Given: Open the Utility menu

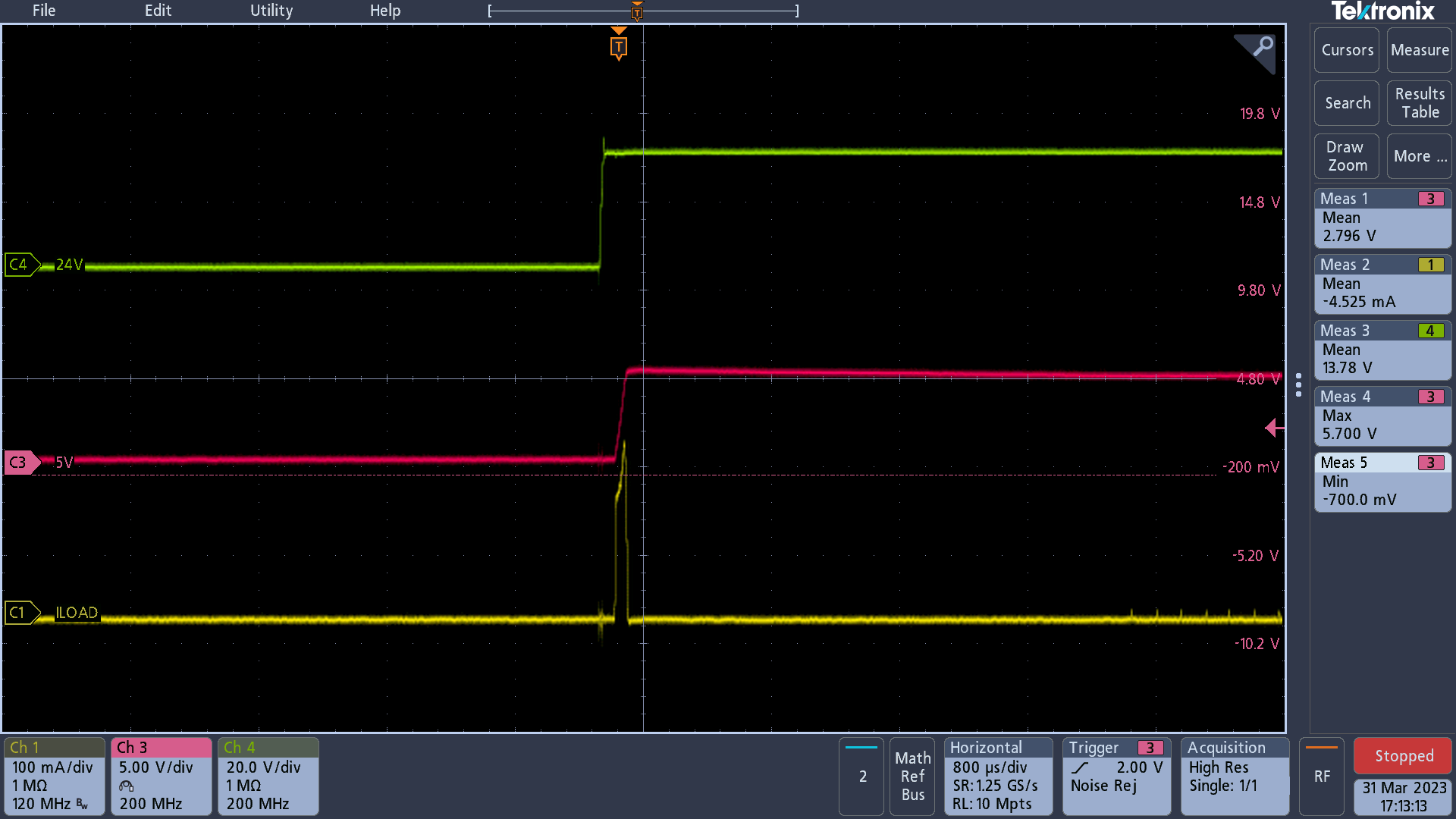Looking at the screenshot, I should click(x=271, y=11).
